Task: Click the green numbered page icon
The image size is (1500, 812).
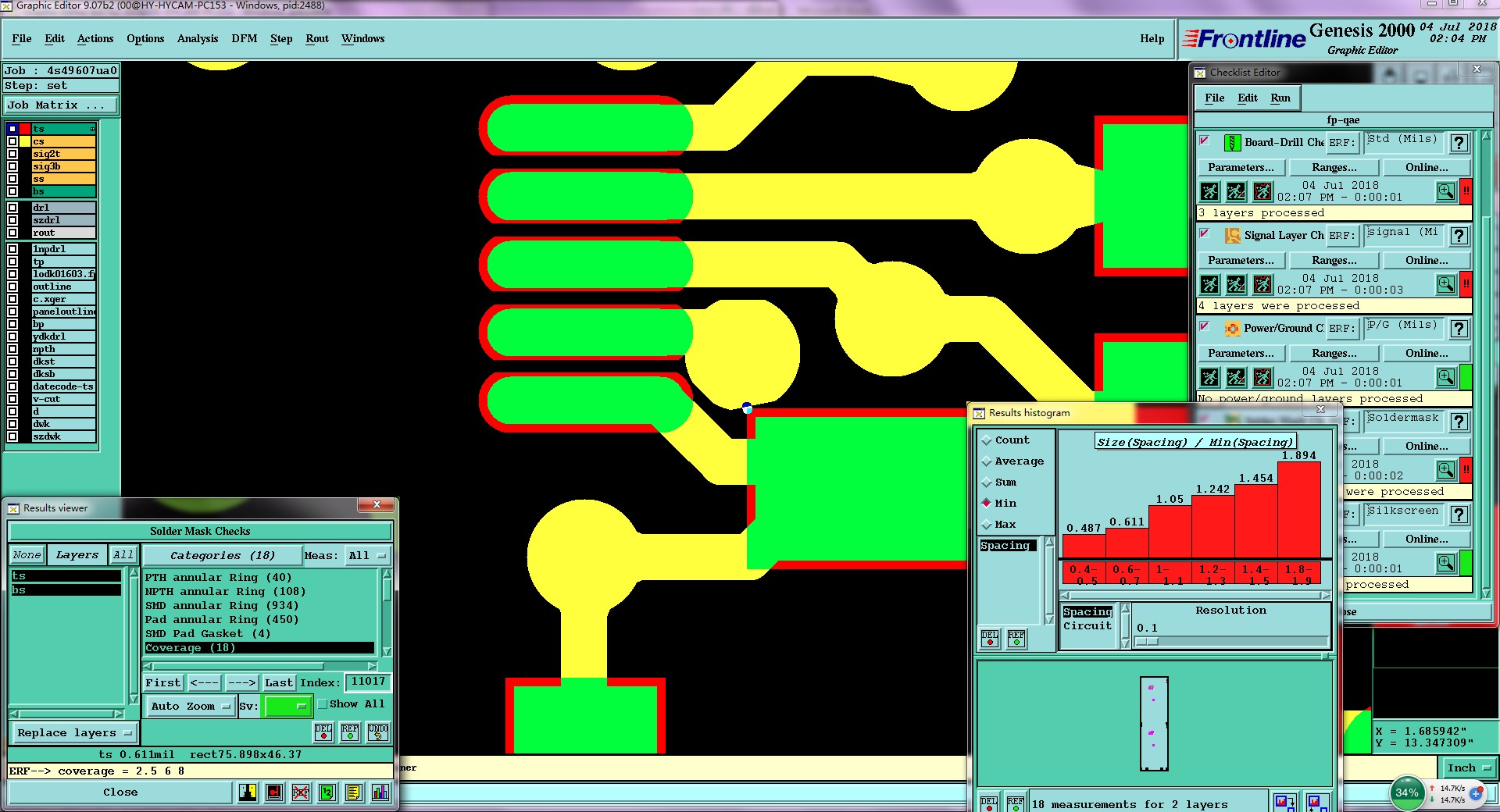Action: click(x=327, y=792)
